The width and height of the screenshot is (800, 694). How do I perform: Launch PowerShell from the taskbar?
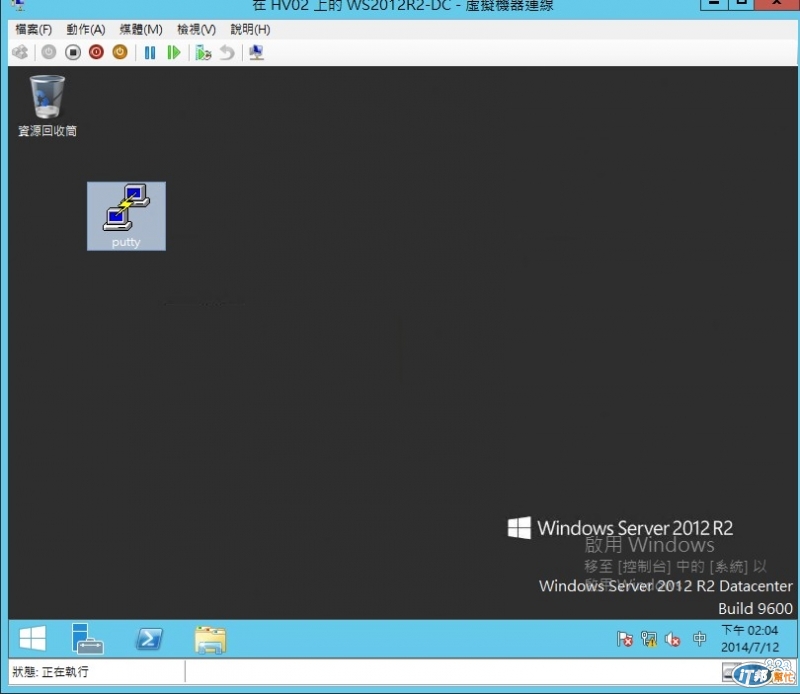point(149,638)
